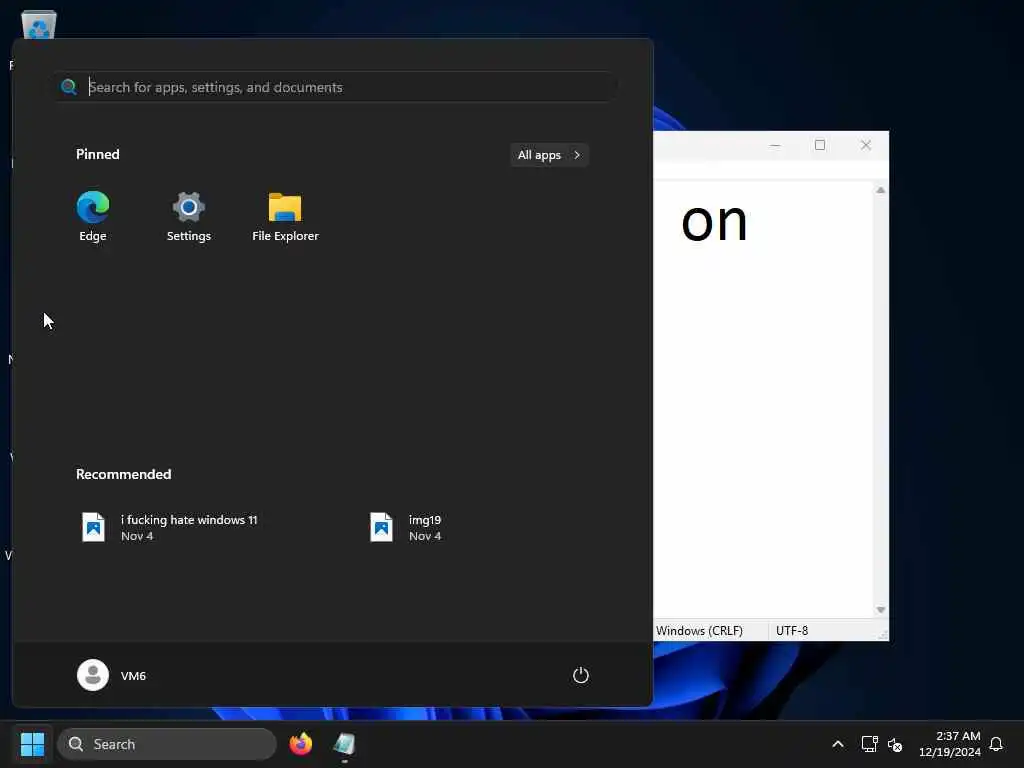1024x768 pixels.
Task: Click the magnifier icon in Start search
Action: click(69, 87)
